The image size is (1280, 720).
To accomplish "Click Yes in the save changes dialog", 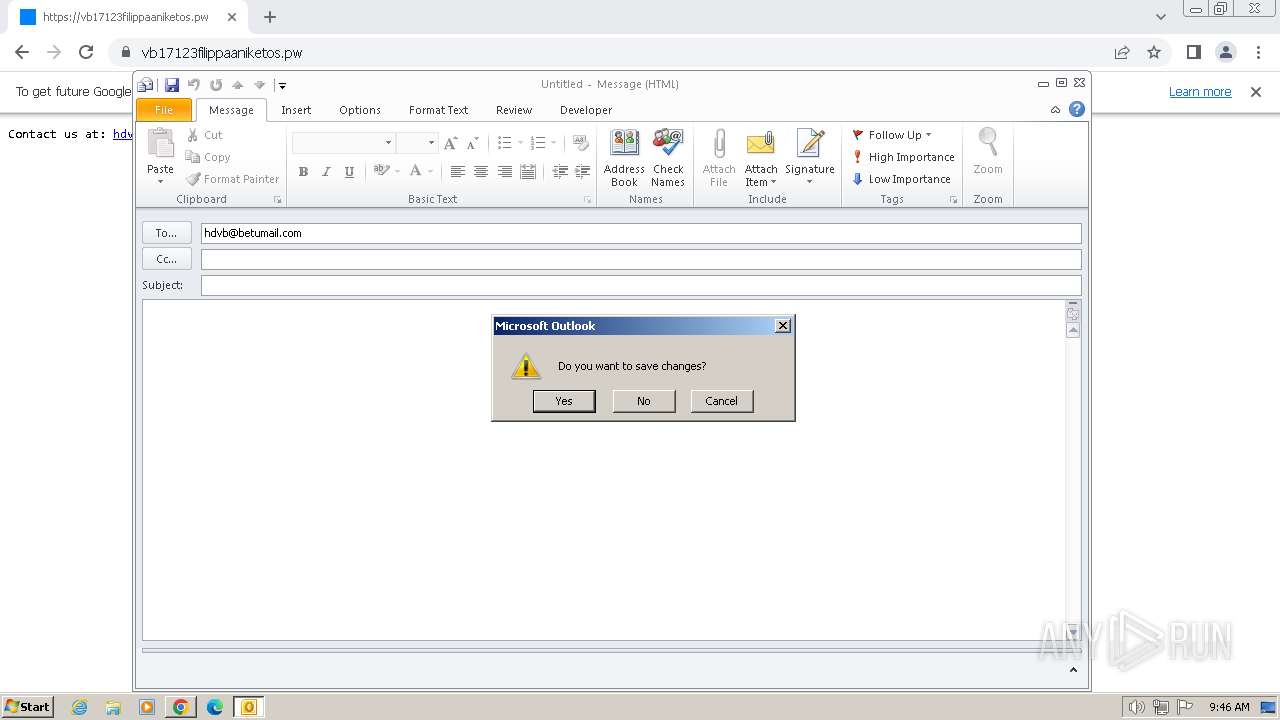I will pyautogui.click(x=564, y=401).
